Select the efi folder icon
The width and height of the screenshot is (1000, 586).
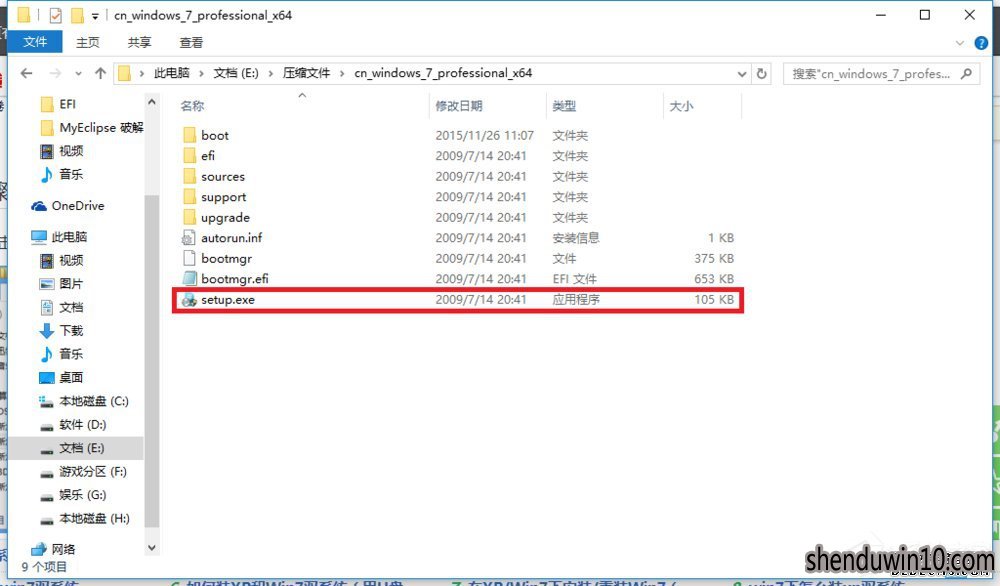pyautogui.click(x=189, y=156)
